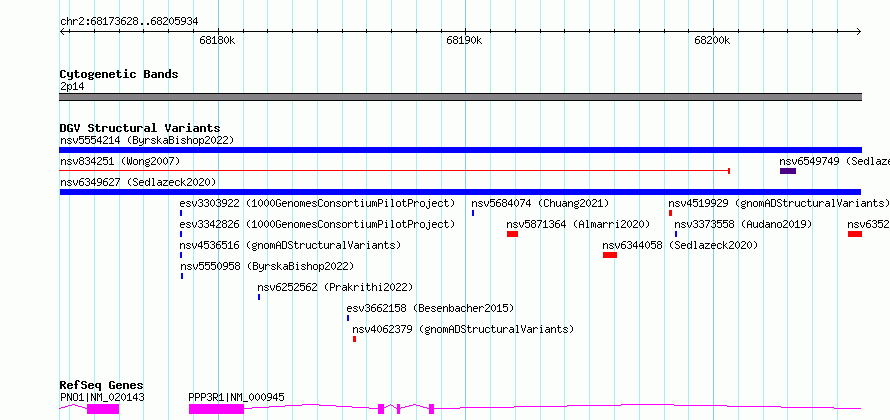890x420 pixels.
Task: Open the nsv6344058 (Sedlazeck2020) label
Action: (680, 245)
